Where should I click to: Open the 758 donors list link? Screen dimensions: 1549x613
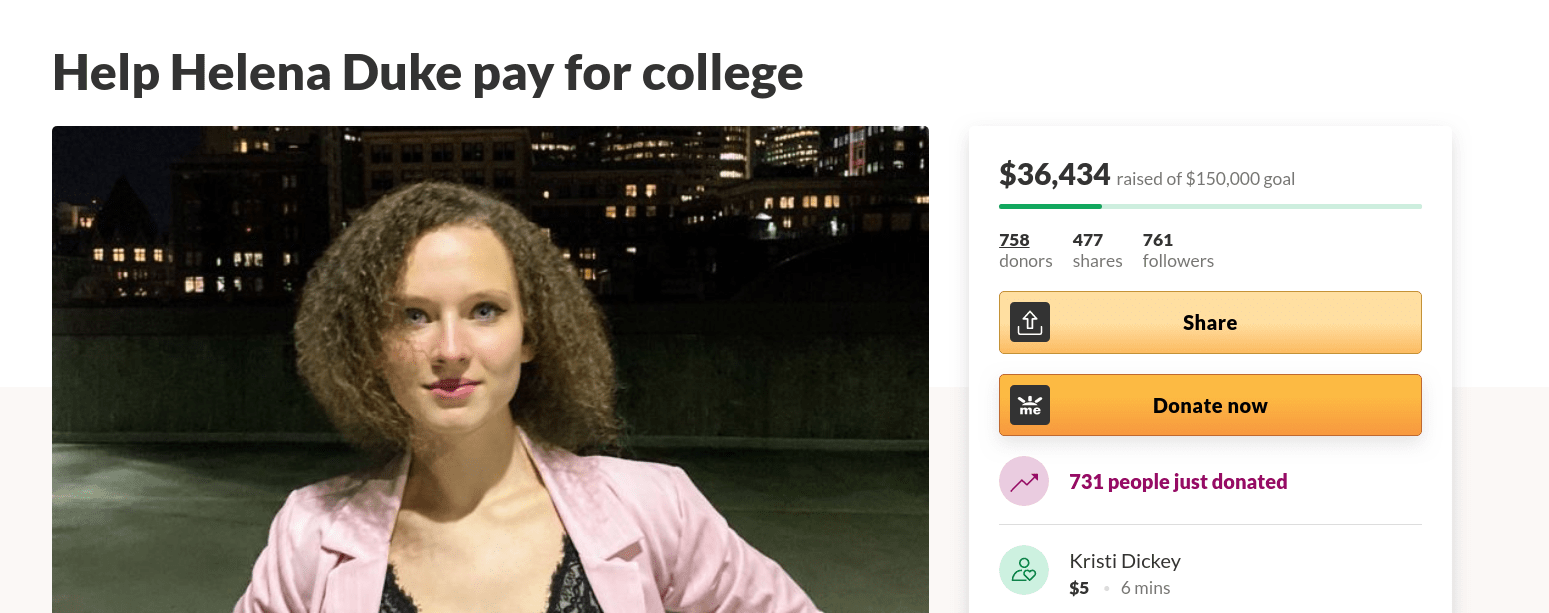point(1014,240)
